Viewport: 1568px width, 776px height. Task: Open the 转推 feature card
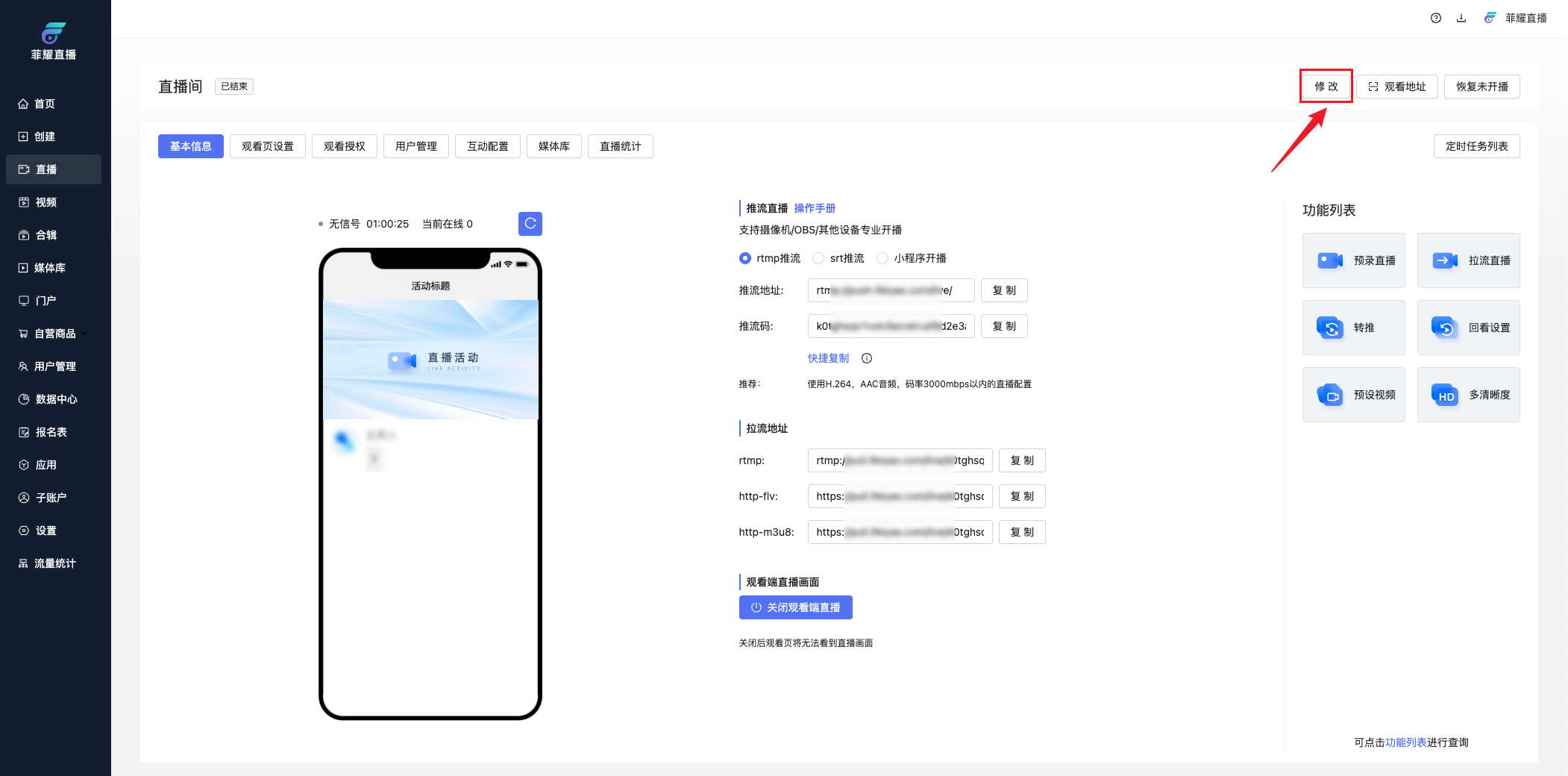[1353, 328]
